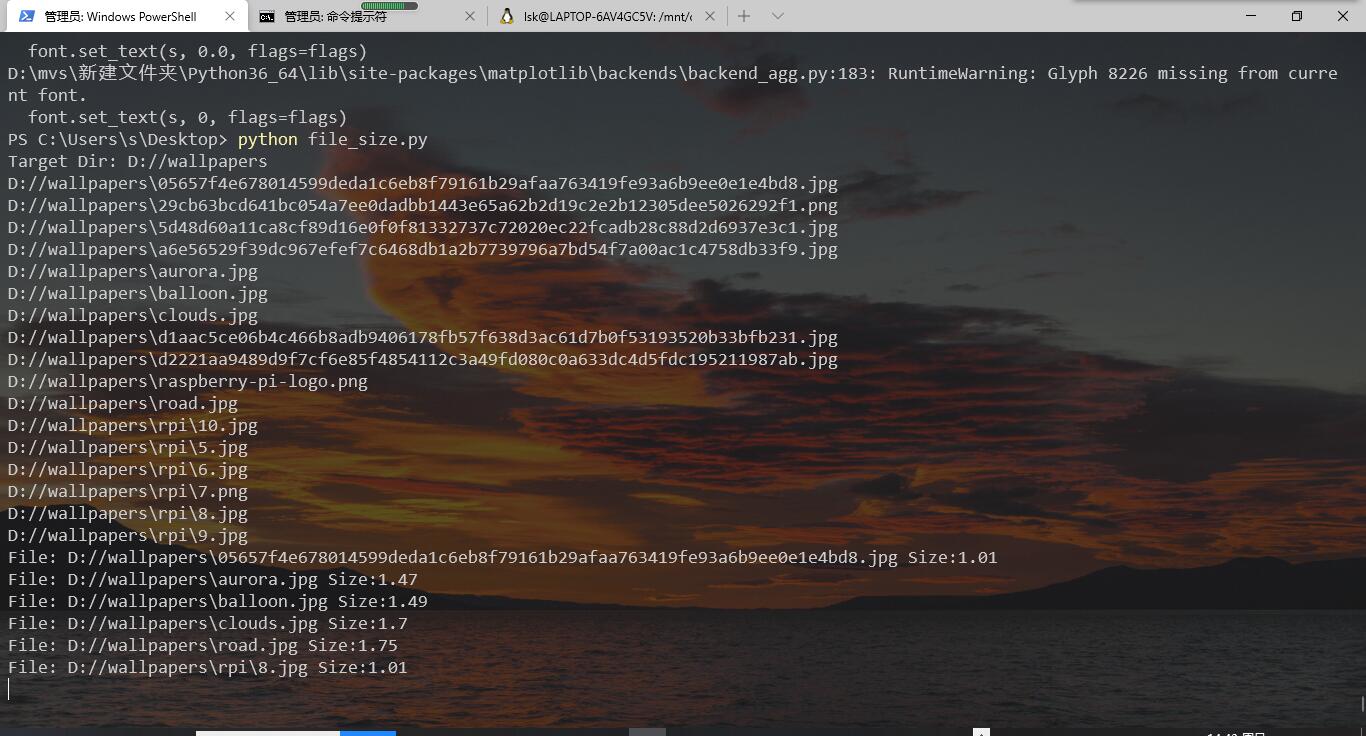Click the command text 'python file_size.py'

point(332,139)
